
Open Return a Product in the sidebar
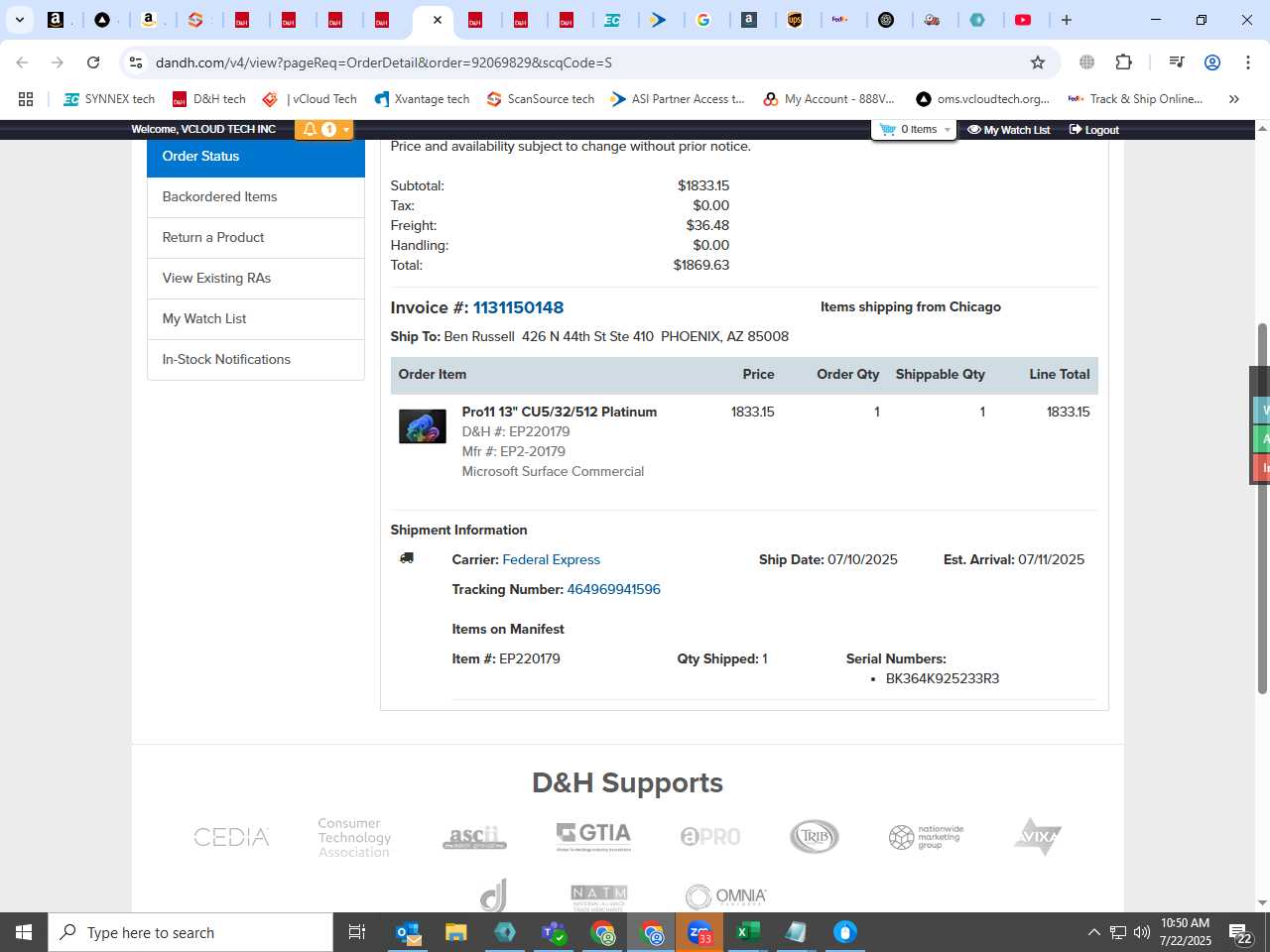[256, 238]
